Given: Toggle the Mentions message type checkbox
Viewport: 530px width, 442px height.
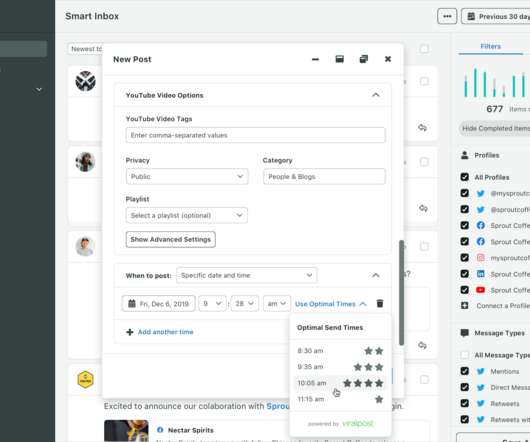Looking at the screenshot, I should (x=465, y=371).
